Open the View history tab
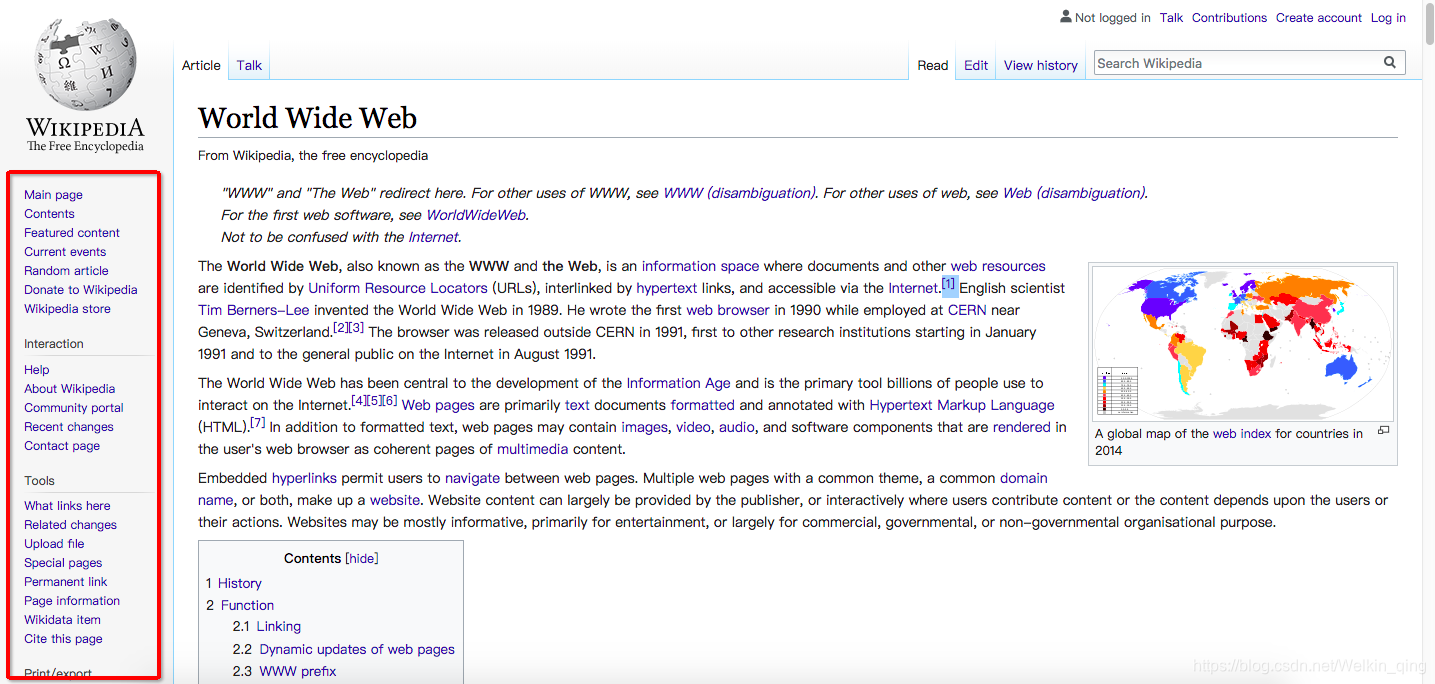 1040,64
